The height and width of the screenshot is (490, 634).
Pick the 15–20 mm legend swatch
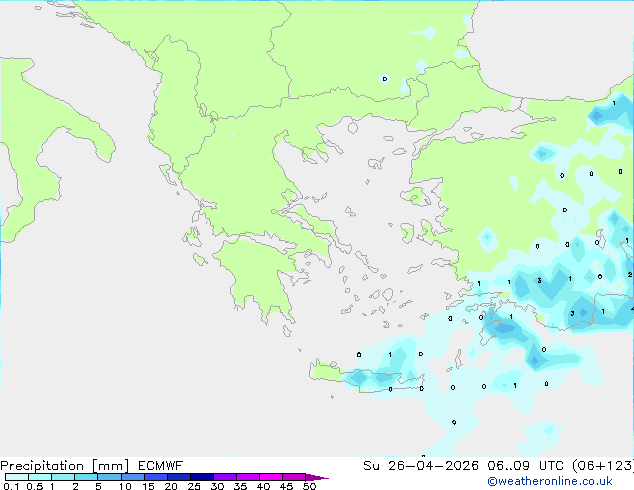156,477
